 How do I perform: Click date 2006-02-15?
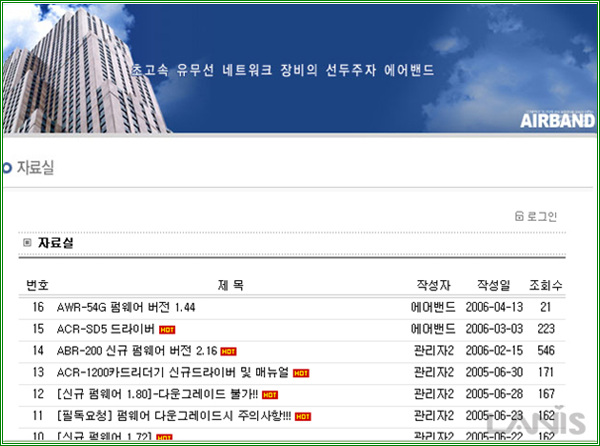point(494,351)
